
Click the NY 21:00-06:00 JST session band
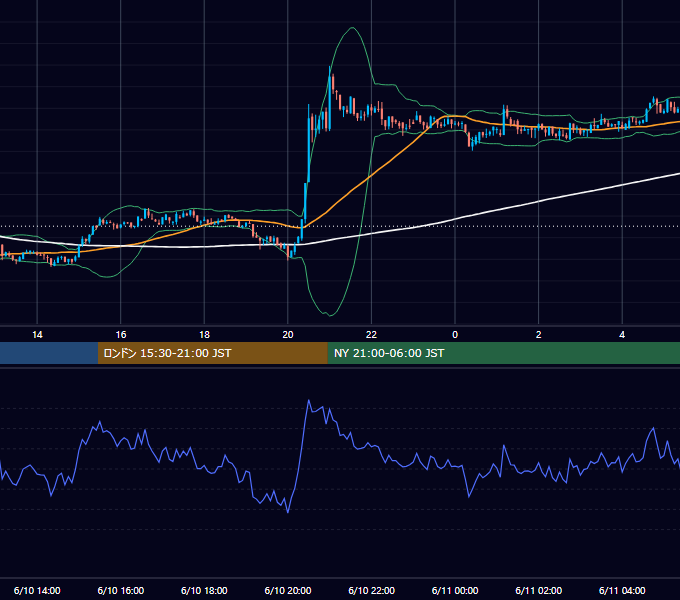503,353
